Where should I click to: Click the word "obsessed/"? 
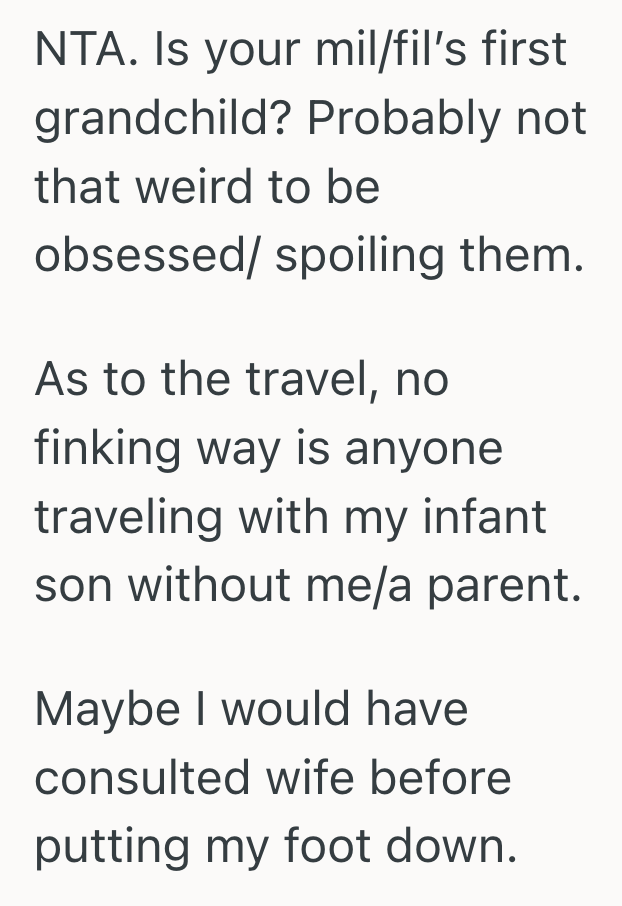[147, 256]
